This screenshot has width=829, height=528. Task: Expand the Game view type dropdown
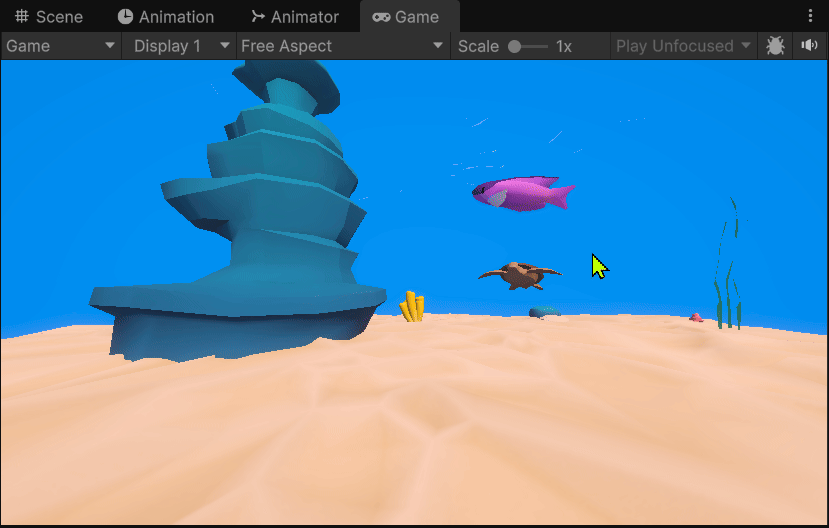[61, 46]
